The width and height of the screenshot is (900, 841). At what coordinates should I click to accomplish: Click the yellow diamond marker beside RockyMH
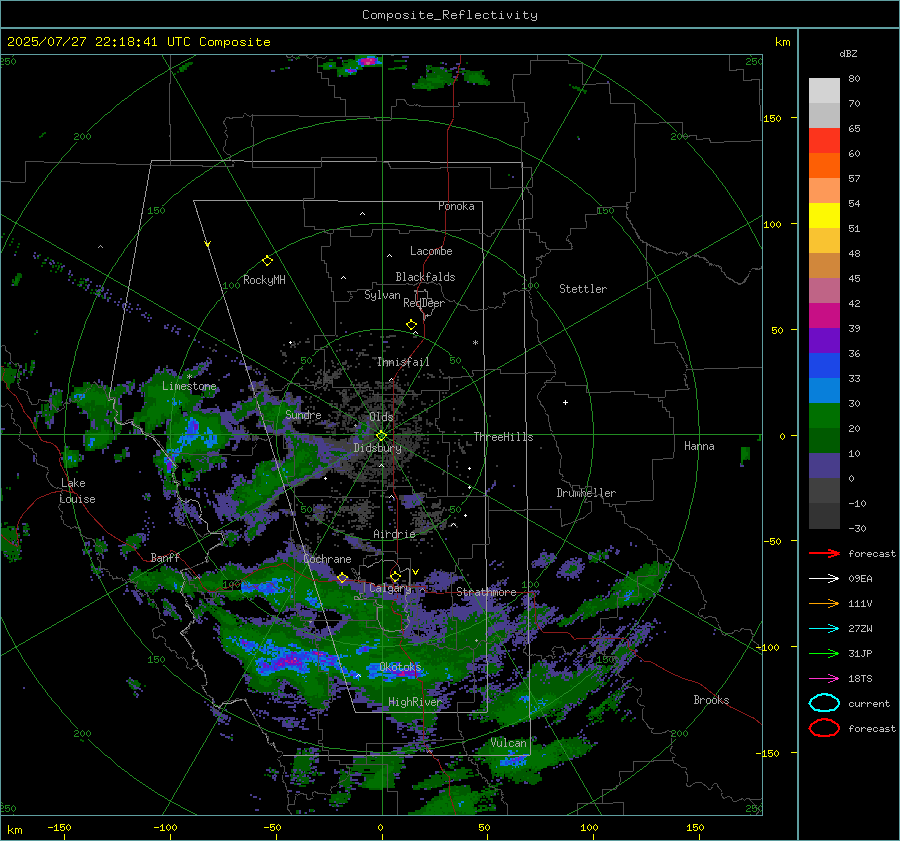(x=267, y=261)
